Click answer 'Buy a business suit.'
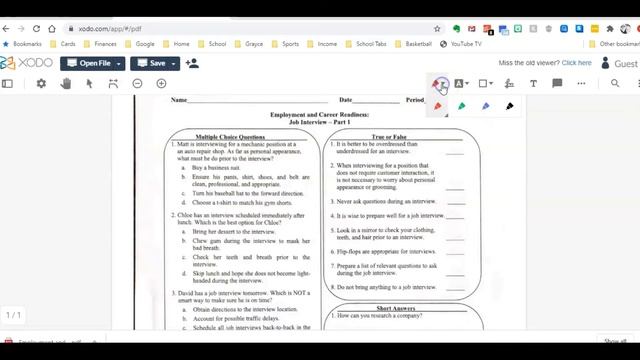Viewport: 640px width, 360px height. coord(216,168)
